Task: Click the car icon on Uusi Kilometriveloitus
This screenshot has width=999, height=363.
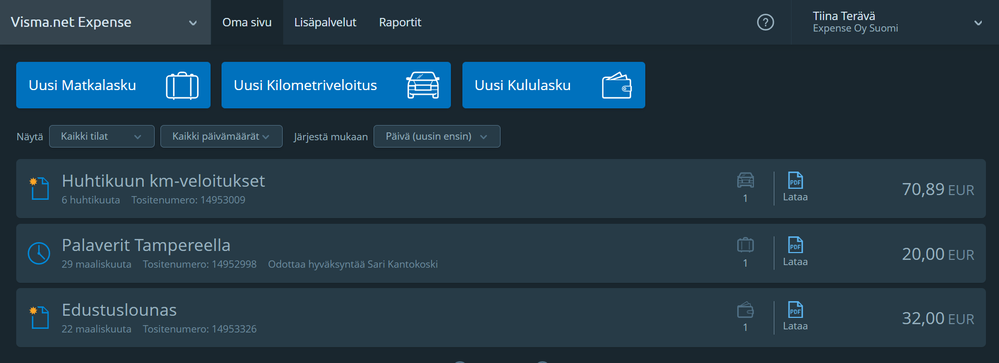Action: [x=423, y=85]
